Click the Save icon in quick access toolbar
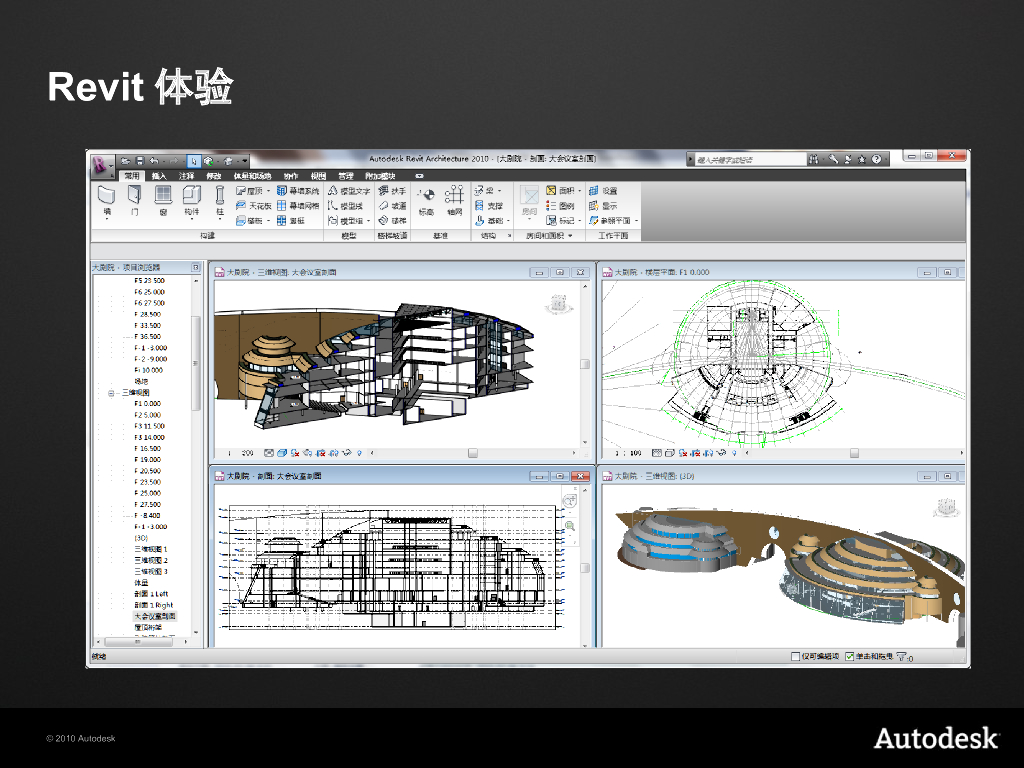 tap(140, 160)
